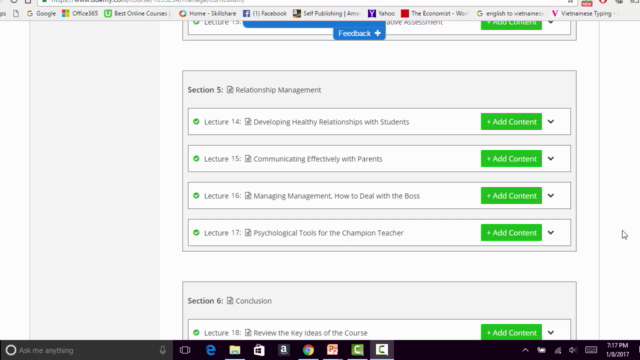Open the english to vietnamese bookmark
This screenshot has height=360, width=640.
coord(510,13)
